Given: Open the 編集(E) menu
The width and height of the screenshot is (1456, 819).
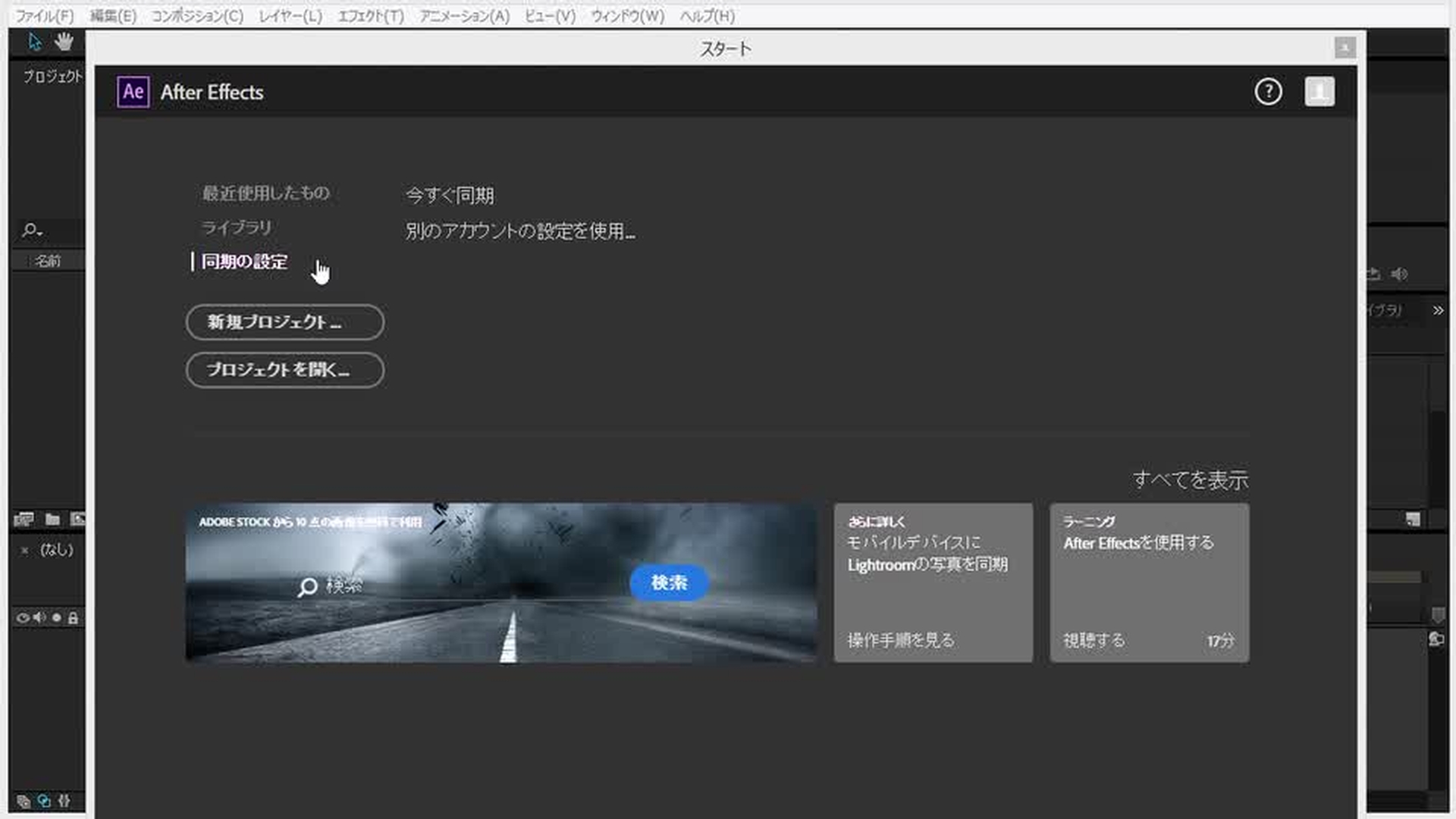Looking at the screenshot, I should click(113, 16).
